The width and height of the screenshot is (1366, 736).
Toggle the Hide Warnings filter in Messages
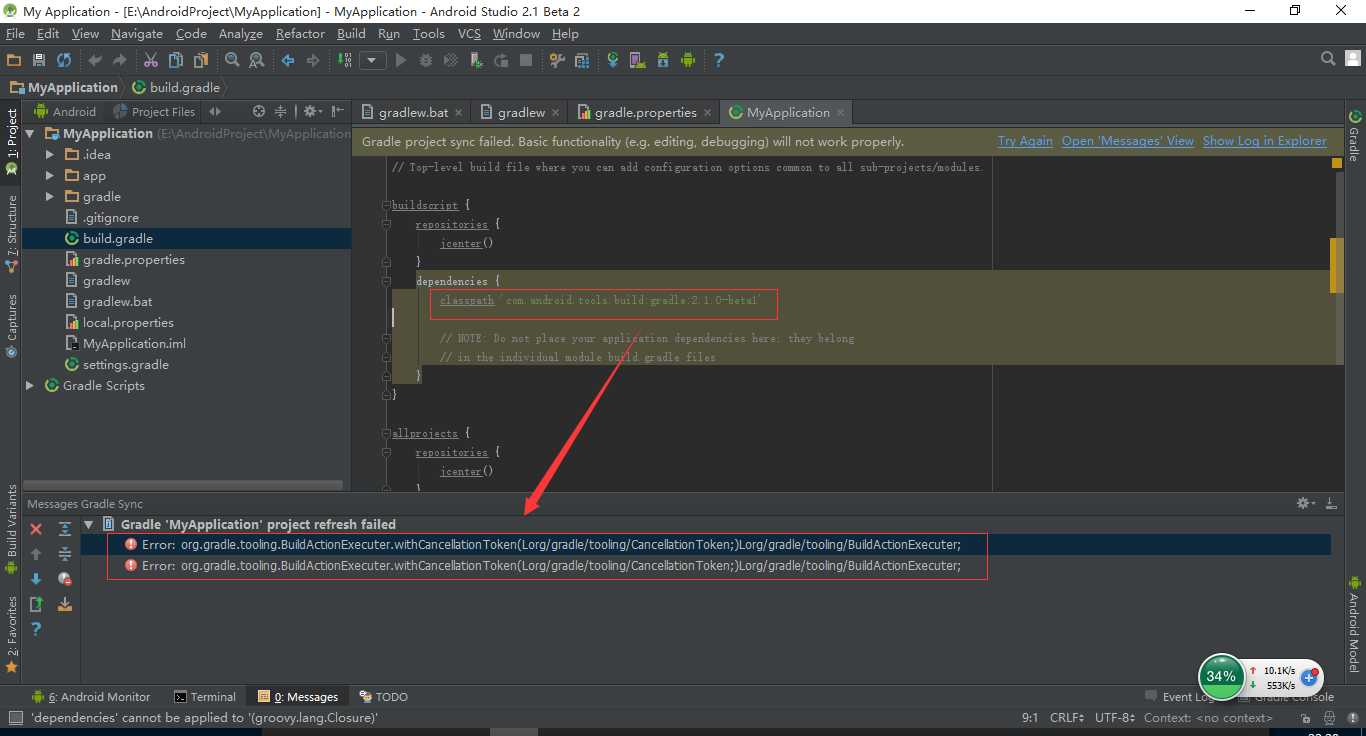[x=65, y=579]
